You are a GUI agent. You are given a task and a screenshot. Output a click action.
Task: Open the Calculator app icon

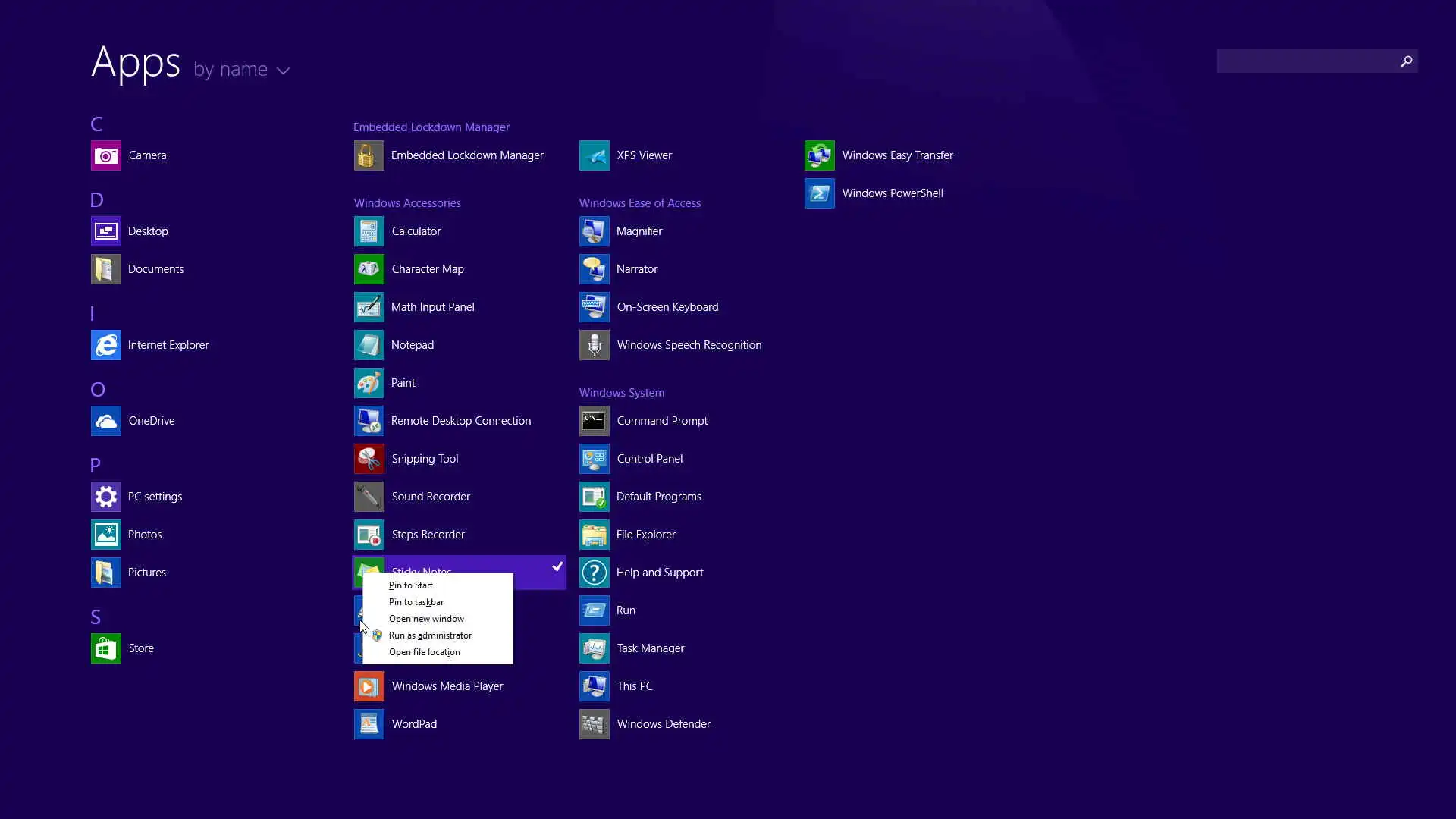[369, 231]
